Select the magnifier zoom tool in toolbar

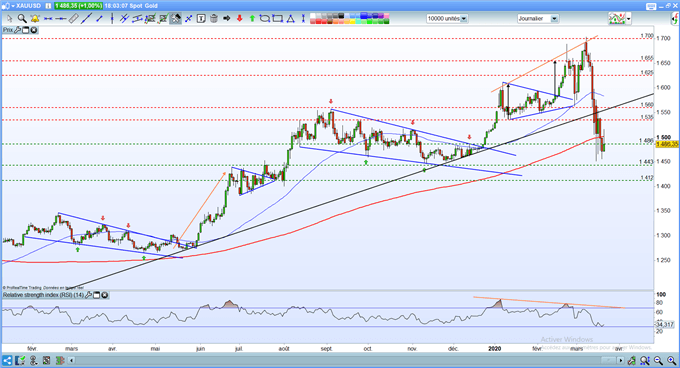tap(22, 19)
